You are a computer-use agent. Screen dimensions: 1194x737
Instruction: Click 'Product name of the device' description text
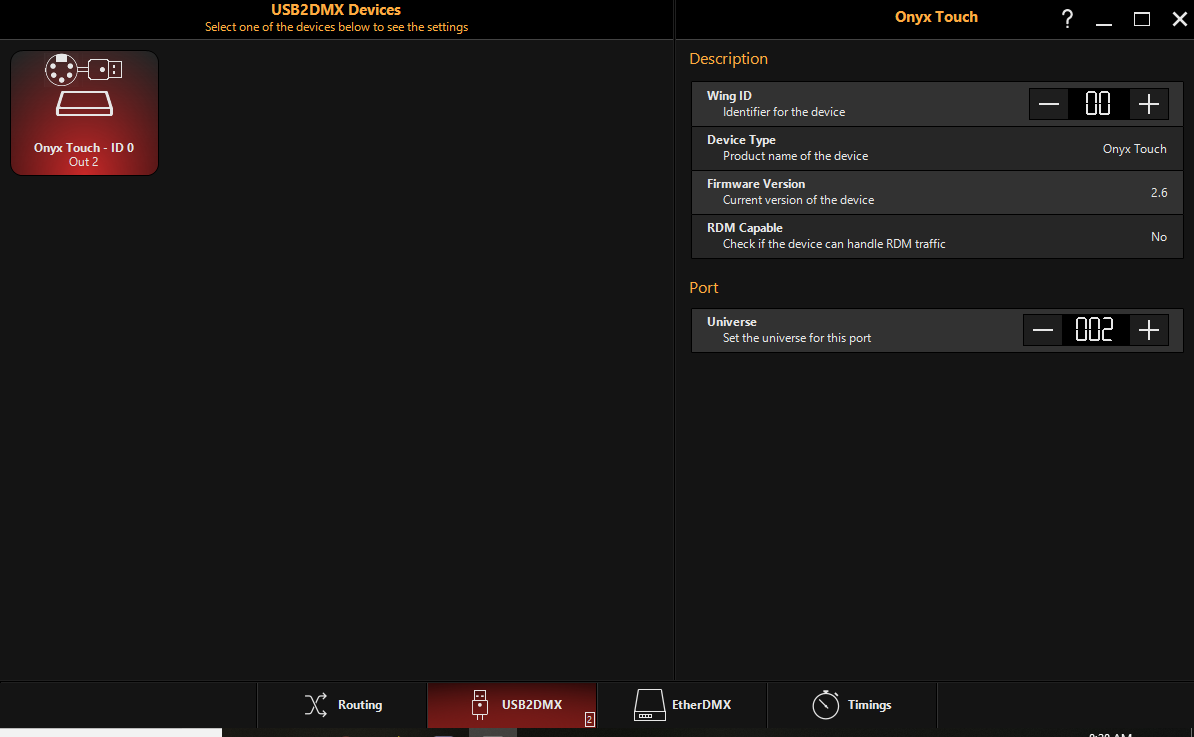(795, 156)
